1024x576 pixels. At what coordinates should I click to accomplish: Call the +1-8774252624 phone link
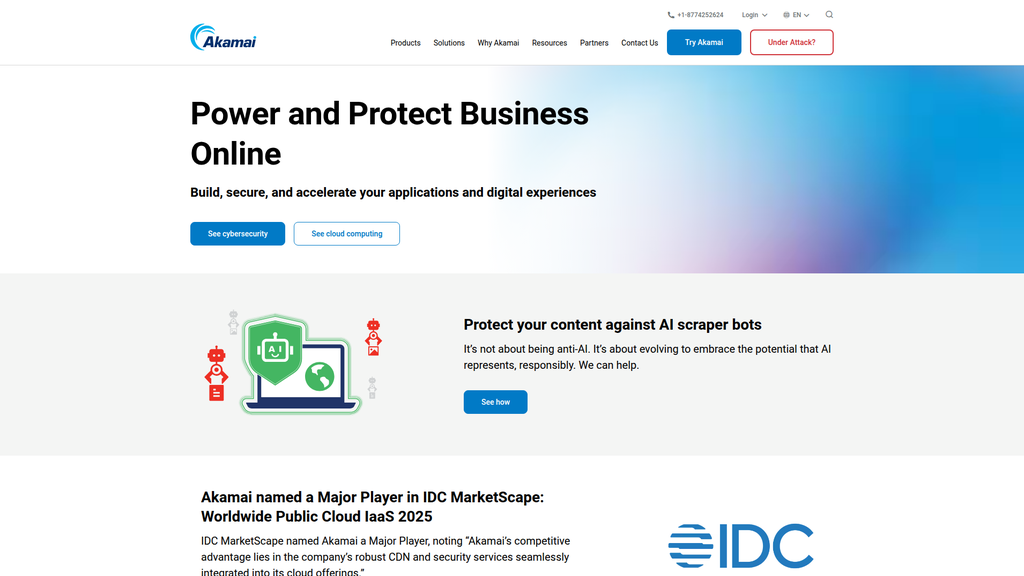700,15
